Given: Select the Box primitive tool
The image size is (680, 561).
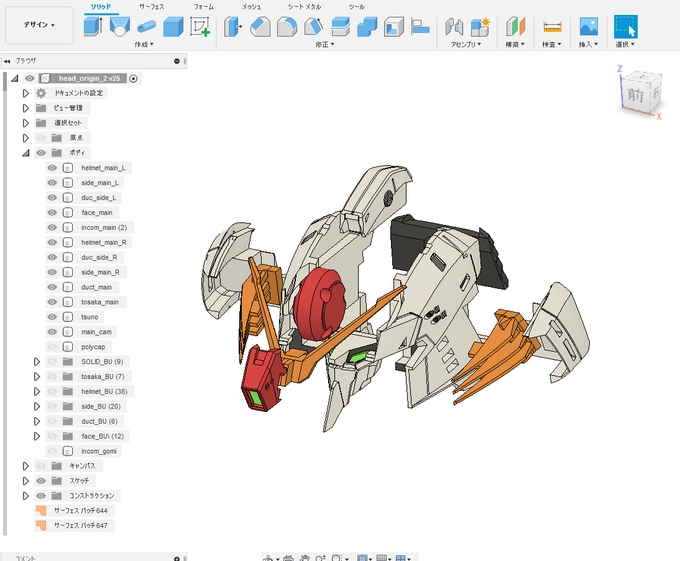Looking at the screenshot, I should [x=173, y=26].
